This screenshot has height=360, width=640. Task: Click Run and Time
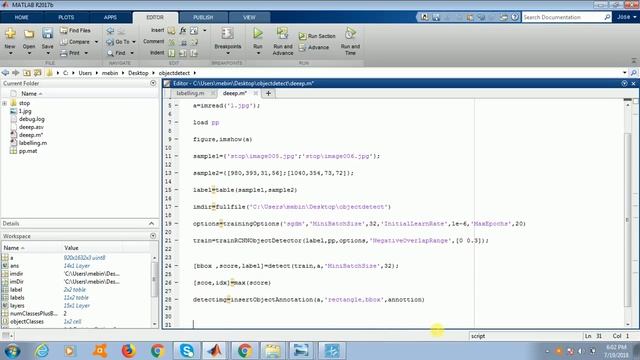point(350,41)
